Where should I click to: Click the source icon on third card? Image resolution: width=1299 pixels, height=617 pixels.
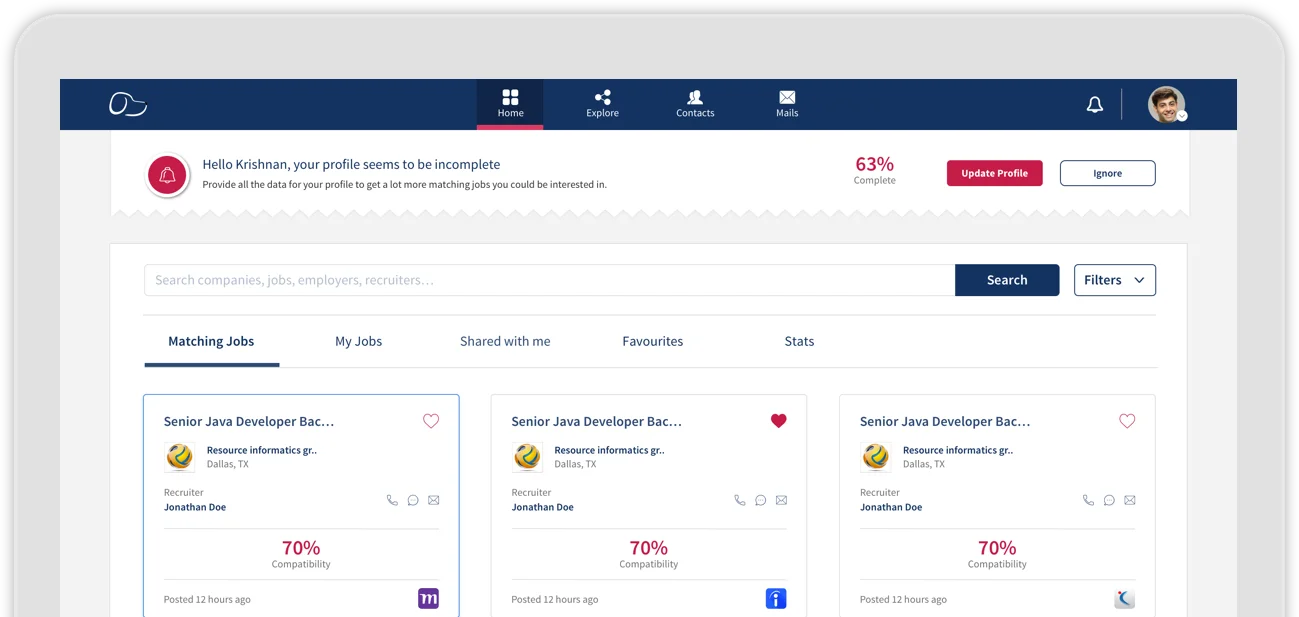[x=1124, y=599]
